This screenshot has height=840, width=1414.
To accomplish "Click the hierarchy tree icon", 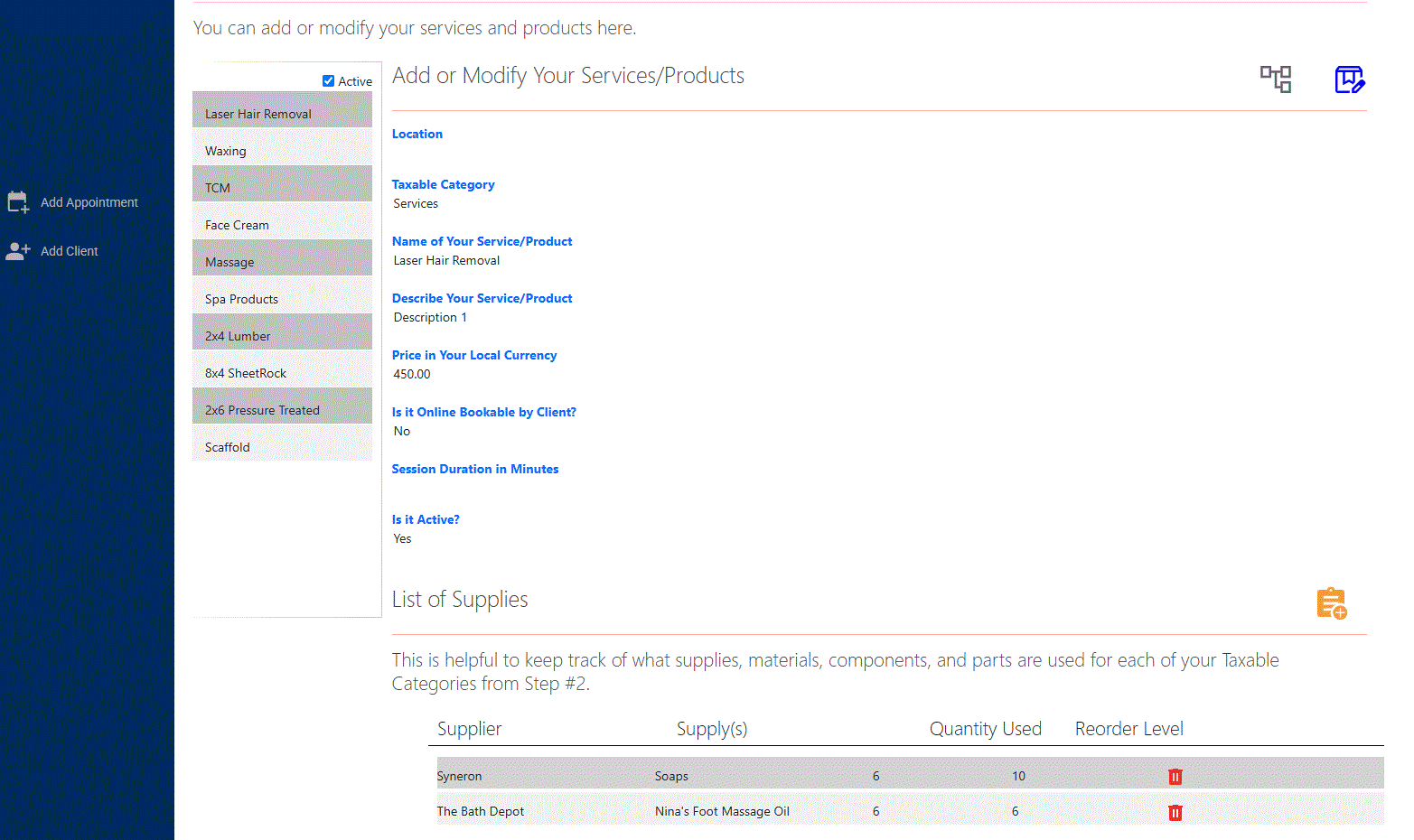I will (1276, 79).
